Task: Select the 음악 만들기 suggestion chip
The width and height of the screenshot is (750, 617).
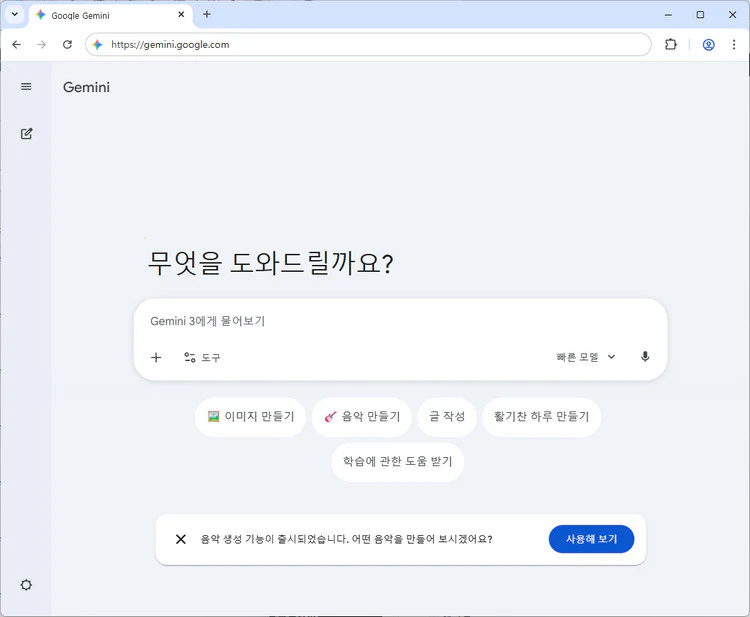Action: 362,417
